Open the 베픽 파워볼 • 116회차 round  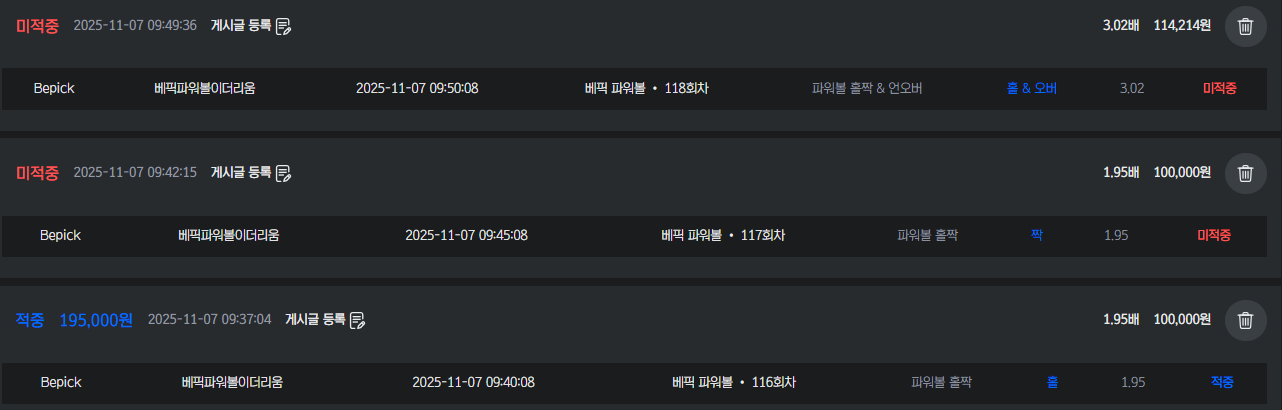tap(734, 382)
